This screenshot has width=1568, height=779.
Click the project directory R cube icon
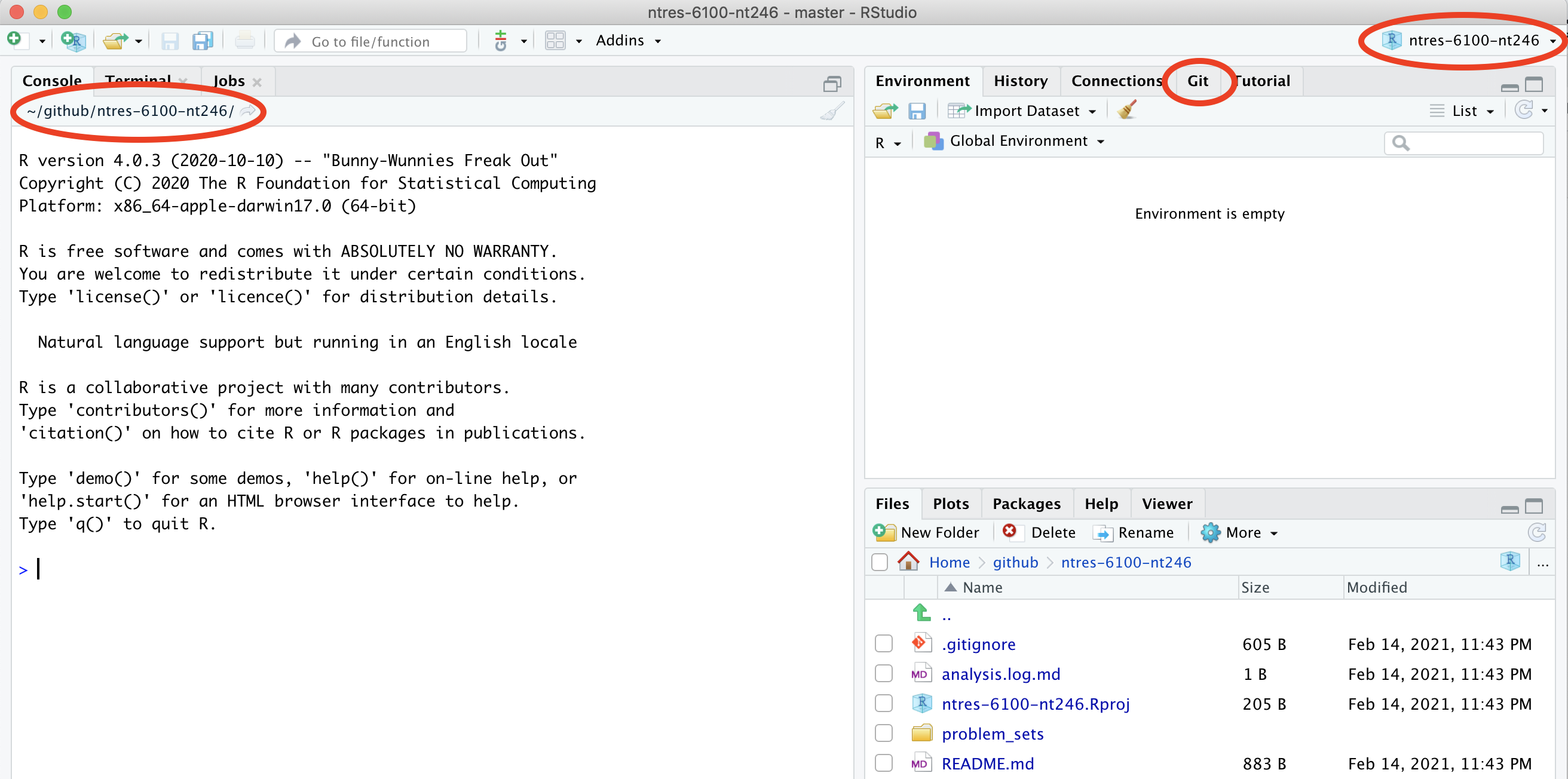coord(1510,561)
